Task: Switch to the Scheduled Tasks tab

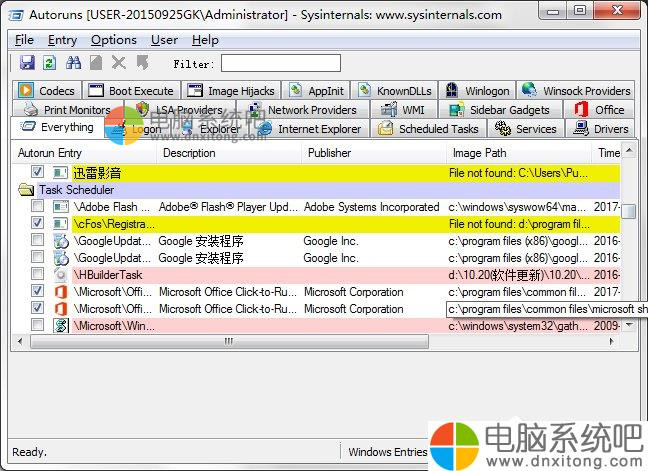Action: coord(428,129)
